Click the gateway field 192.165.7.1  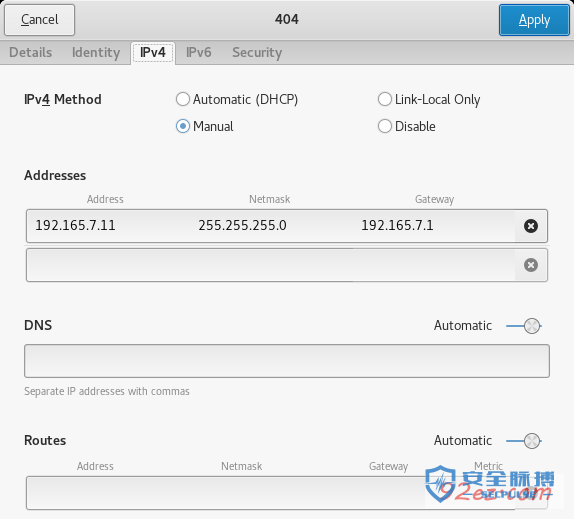tap(434, 226)
